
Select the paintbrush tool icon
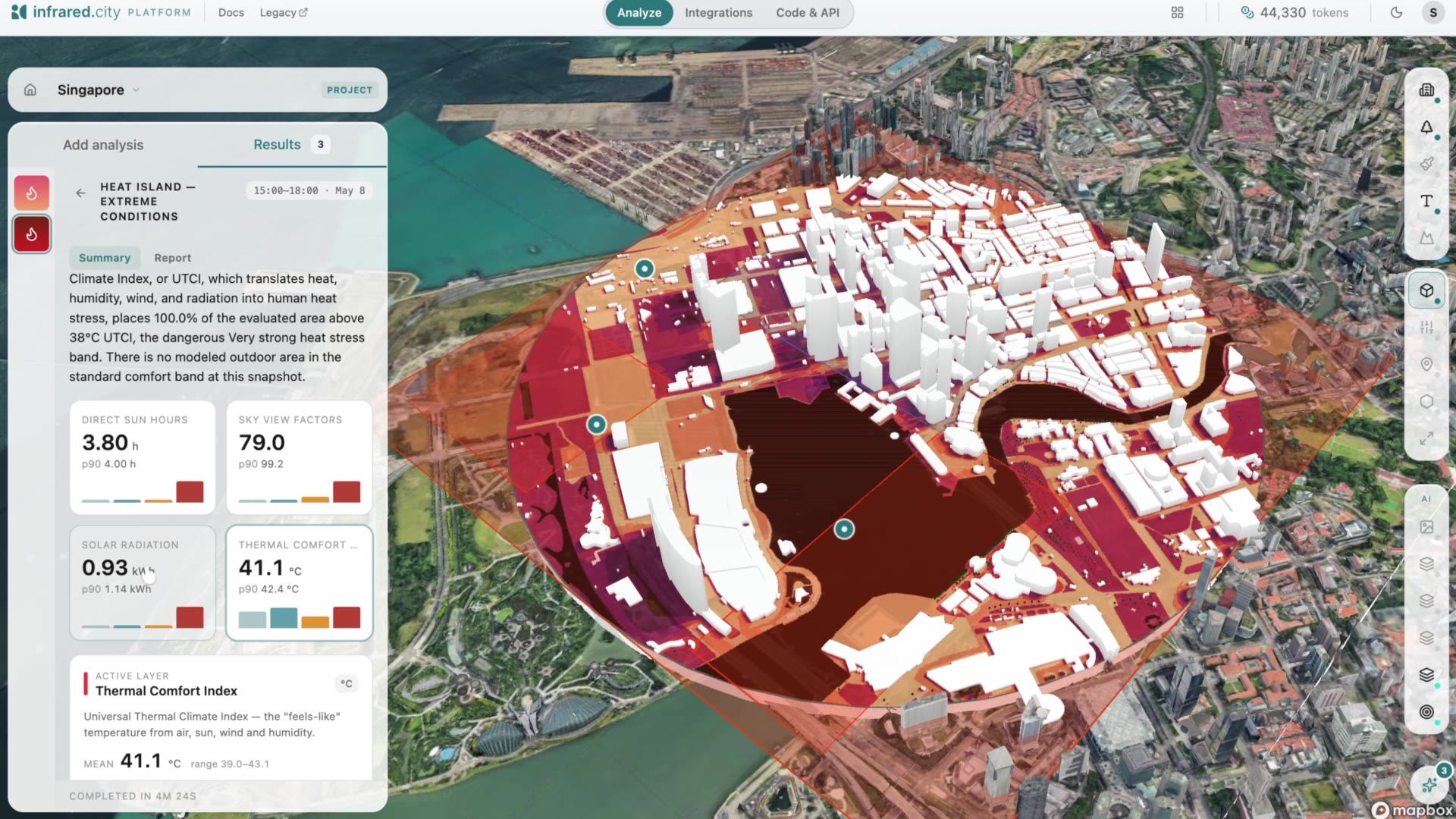pos(1426,164)
